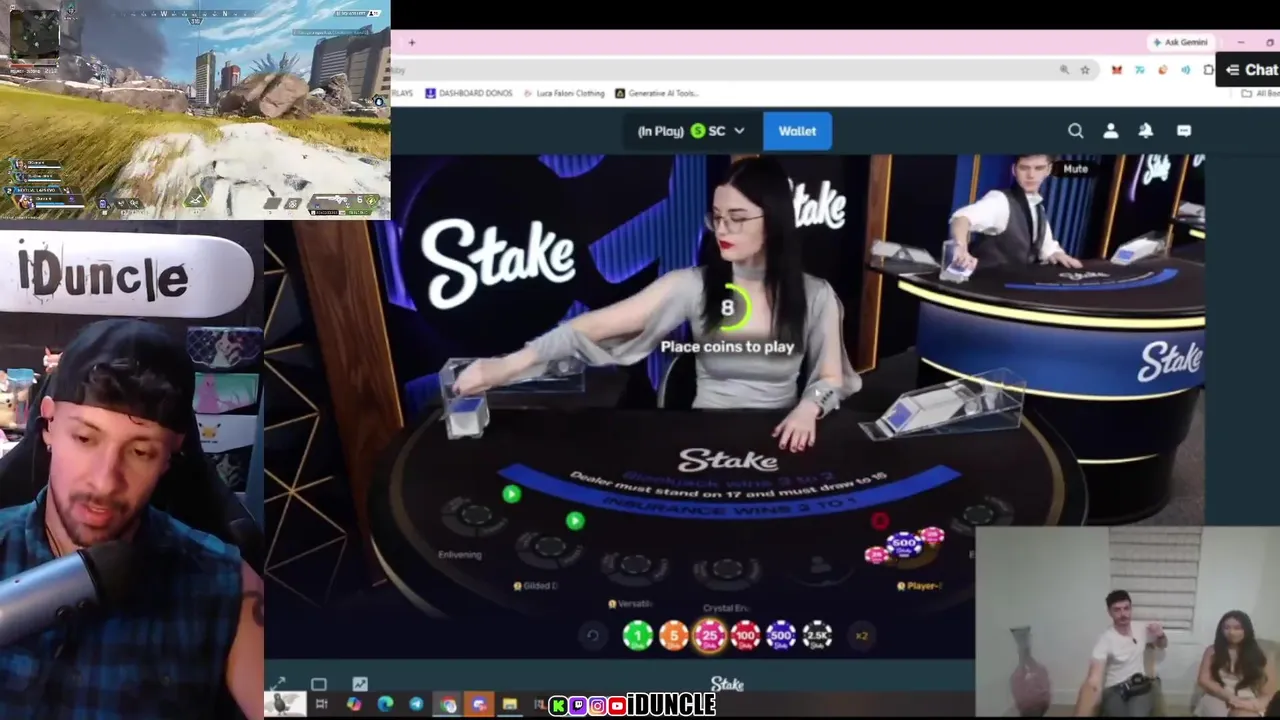Open the user profile icon
This screenshot has height=720, width=1280.
[x=1110, y=131]
